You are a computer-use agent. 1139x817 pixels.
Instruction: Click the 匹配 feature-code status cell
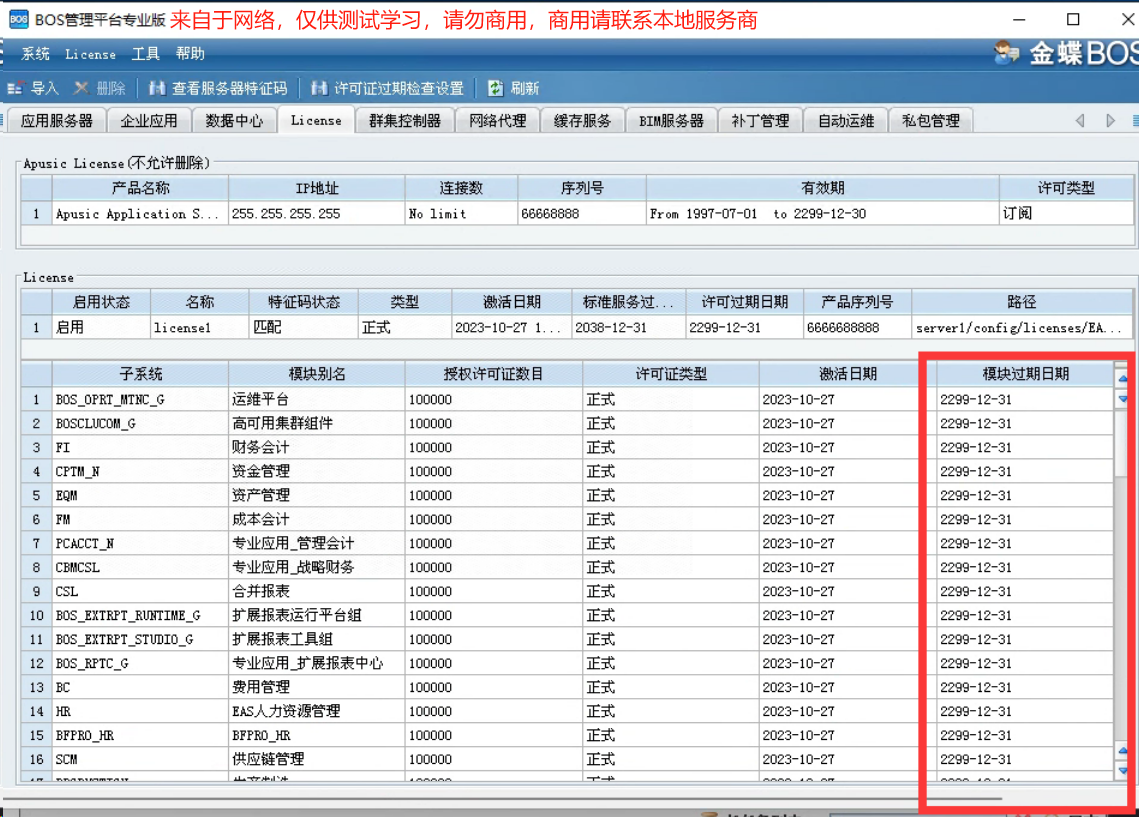click(x=304, y=328)
